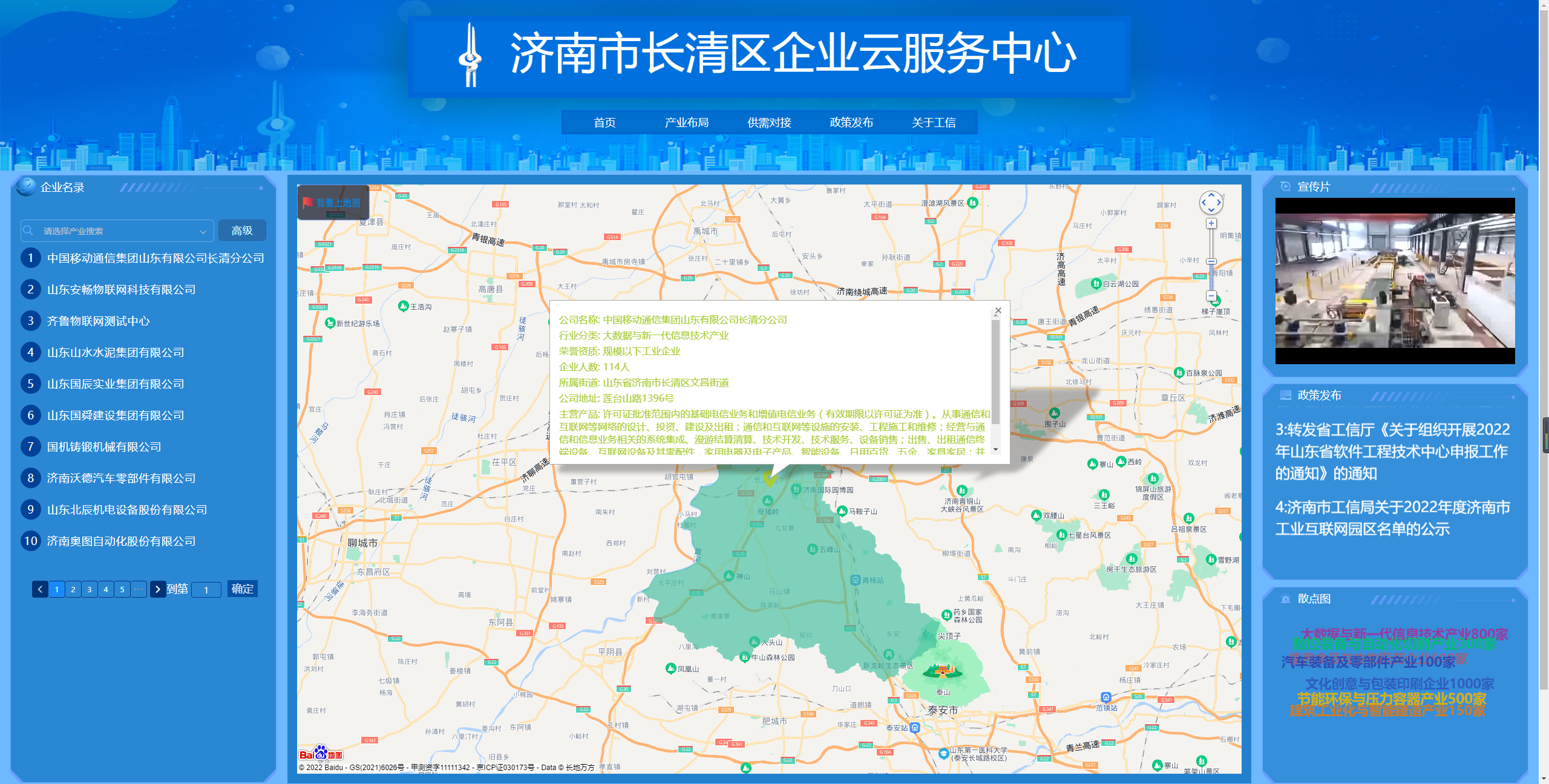
Task: Open advanced search with the 高级 button
Action: coord(242,230)
